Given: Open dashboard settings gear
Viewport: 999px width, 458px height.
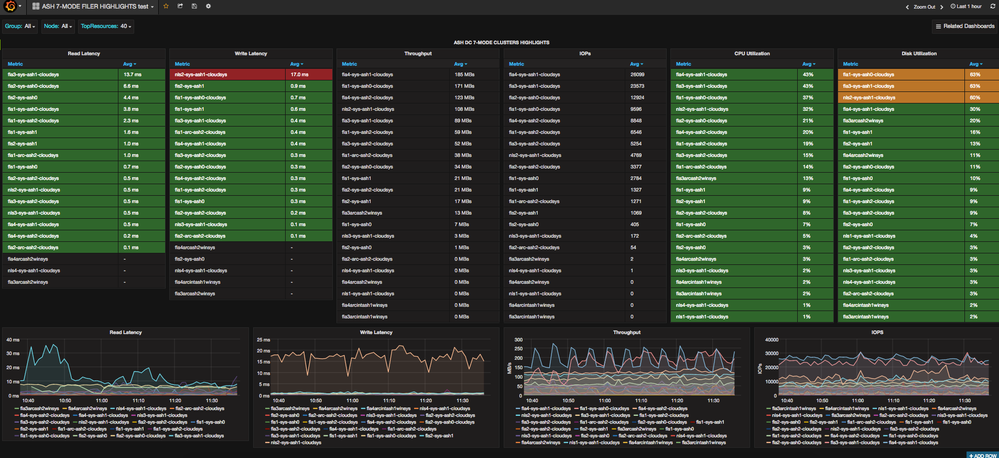Looking at the screenshot, I should tap(208, 6).
